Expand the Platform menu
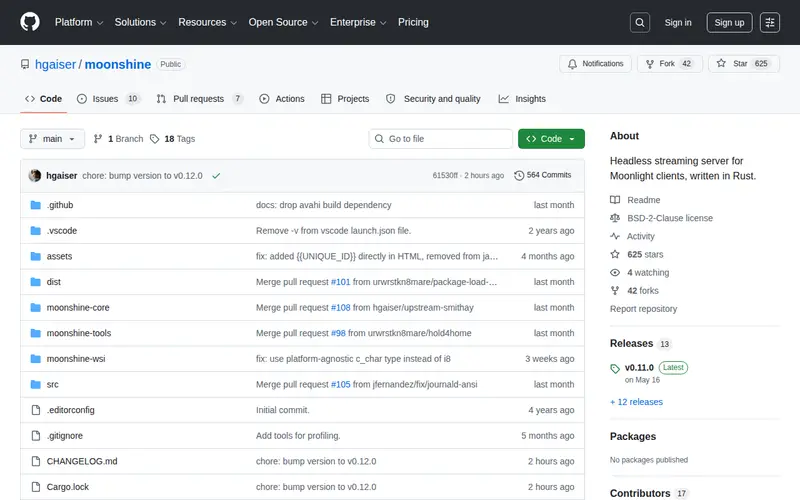The image size is (800, 500). pyautogui.click(x=79, y=22)
